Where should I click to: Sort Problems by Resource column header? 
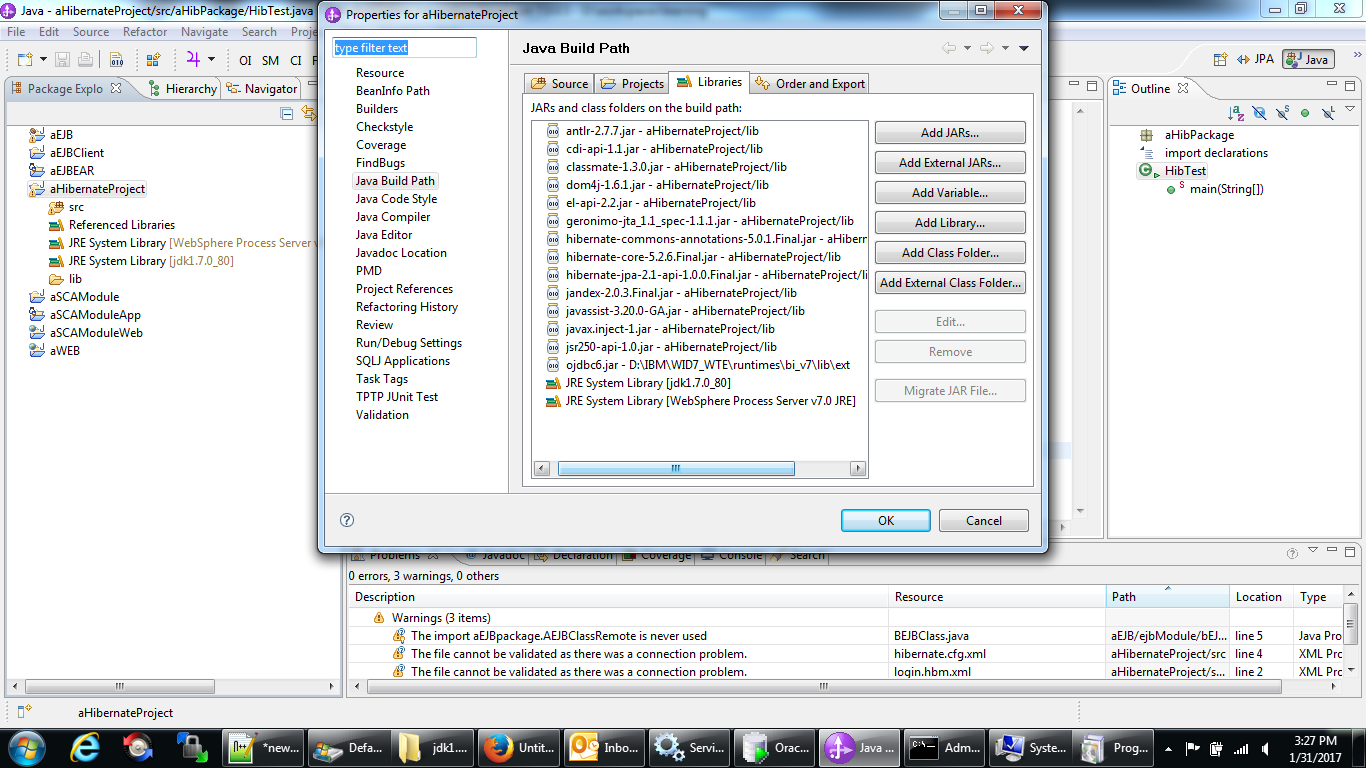[x=997, y=597]
